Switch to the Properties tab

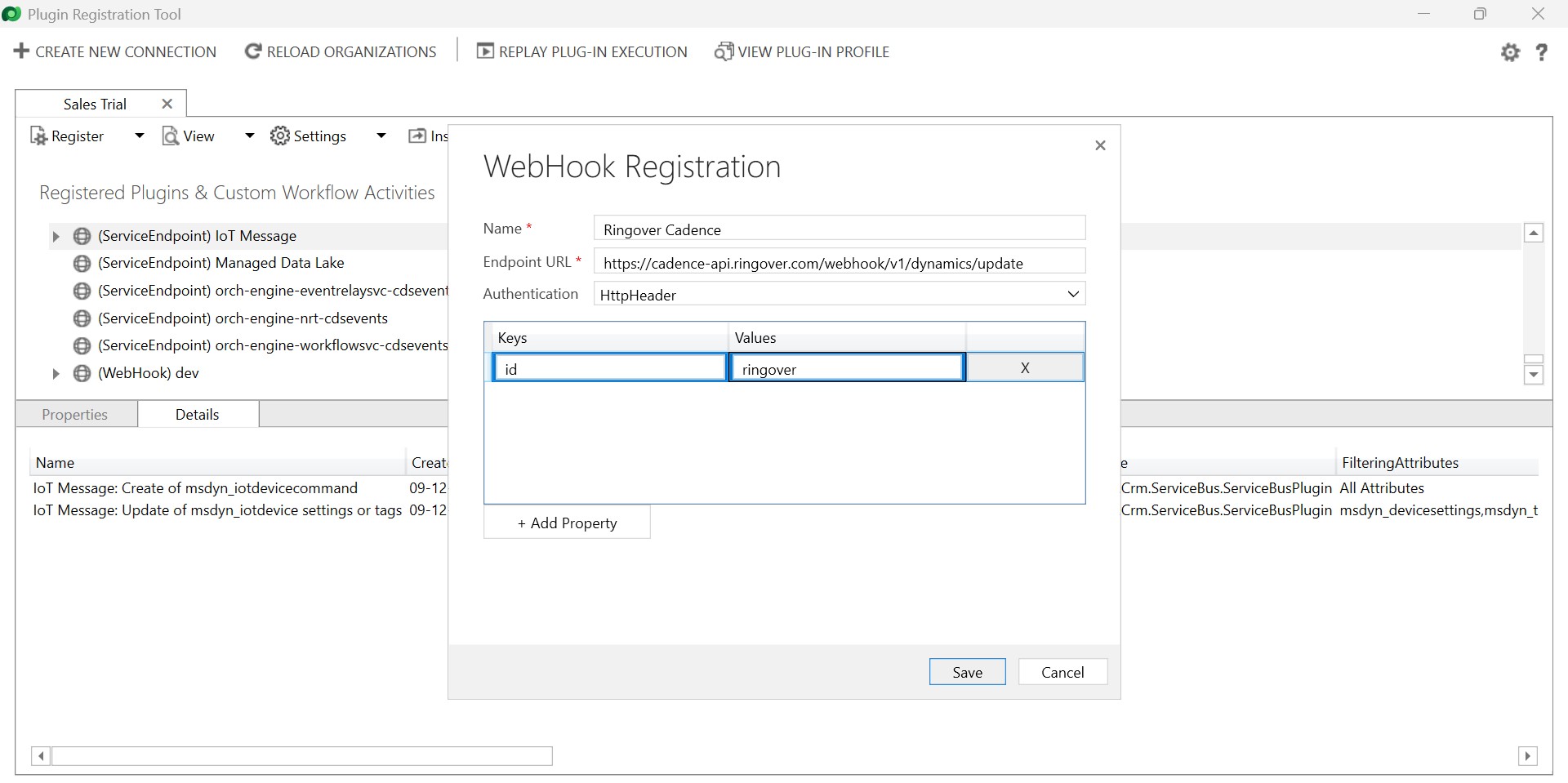click(x=75, y=414)
